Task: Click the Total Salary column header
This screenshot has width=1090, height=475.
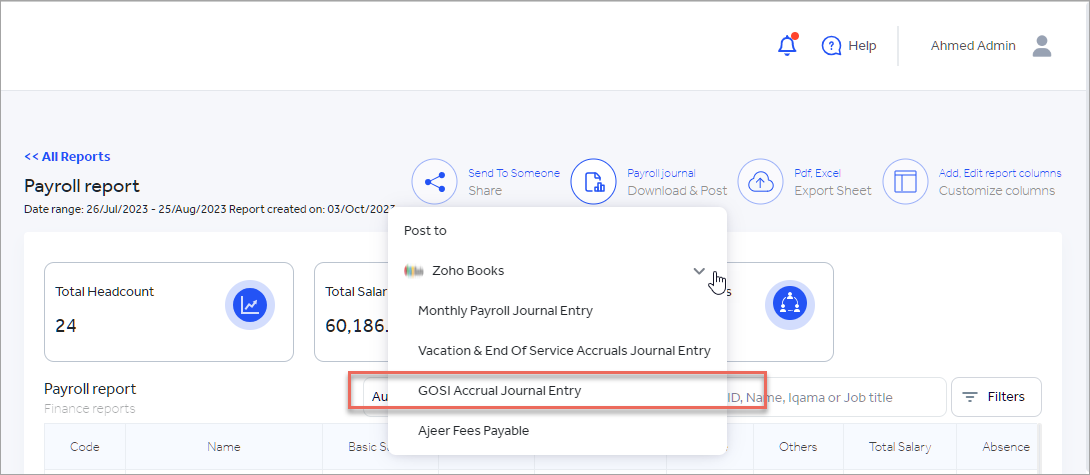Action: pos(899,447)
